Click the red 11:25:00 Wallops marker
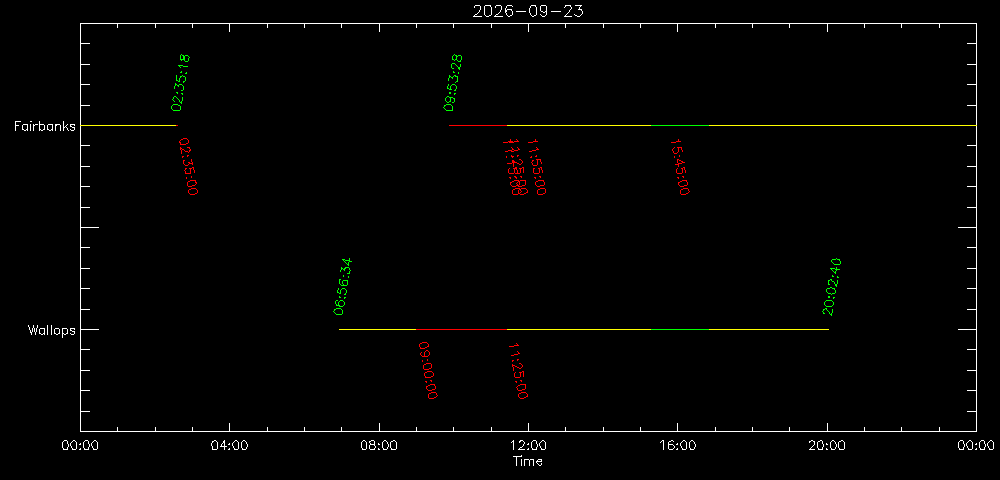This screenshot has height=480, width=1000. click(517, 370)
